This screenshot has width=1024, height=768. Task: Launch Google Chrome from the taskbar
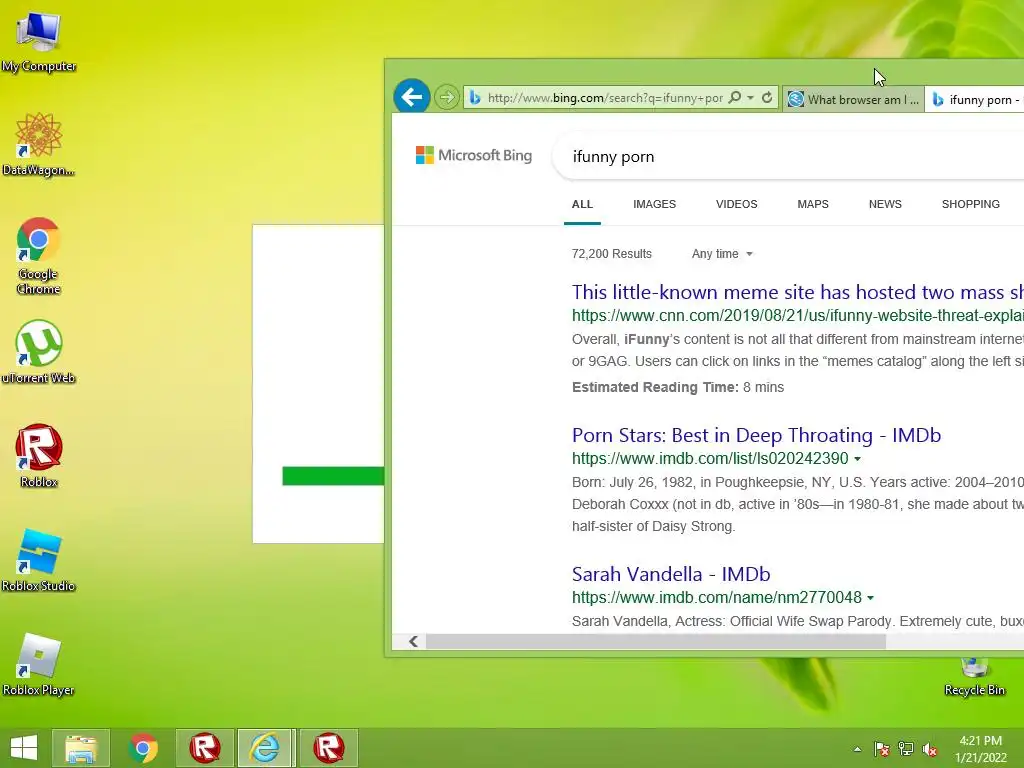point(143,748)
